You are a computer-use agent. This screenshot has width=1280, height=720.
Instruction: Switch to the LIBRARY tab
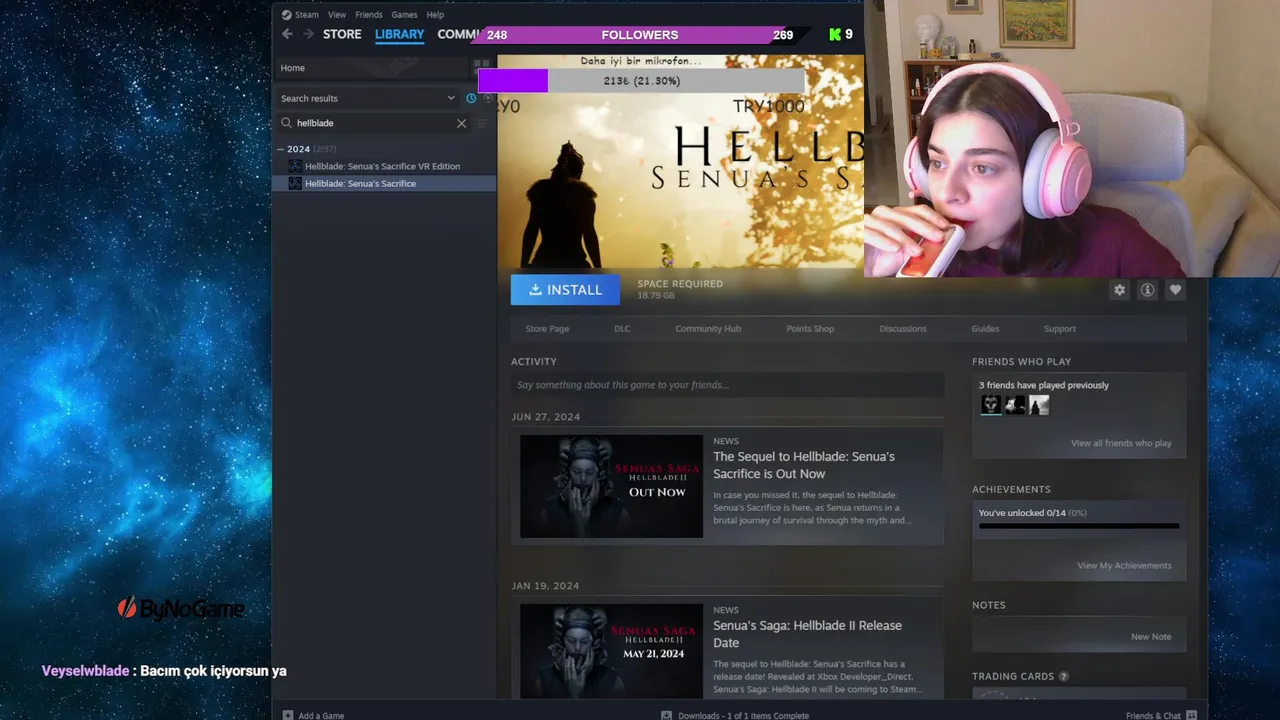pos(399,34)
